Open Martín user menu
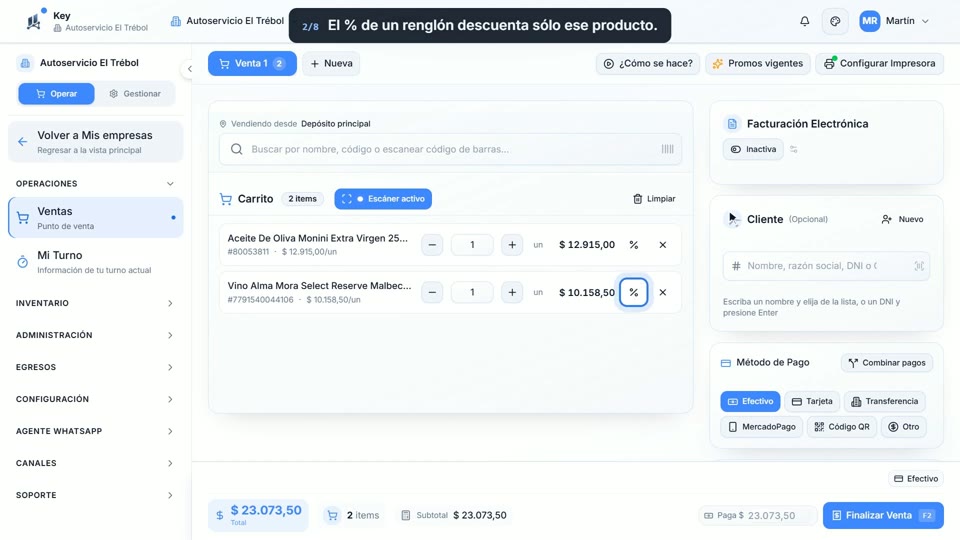 click(894, 21)
